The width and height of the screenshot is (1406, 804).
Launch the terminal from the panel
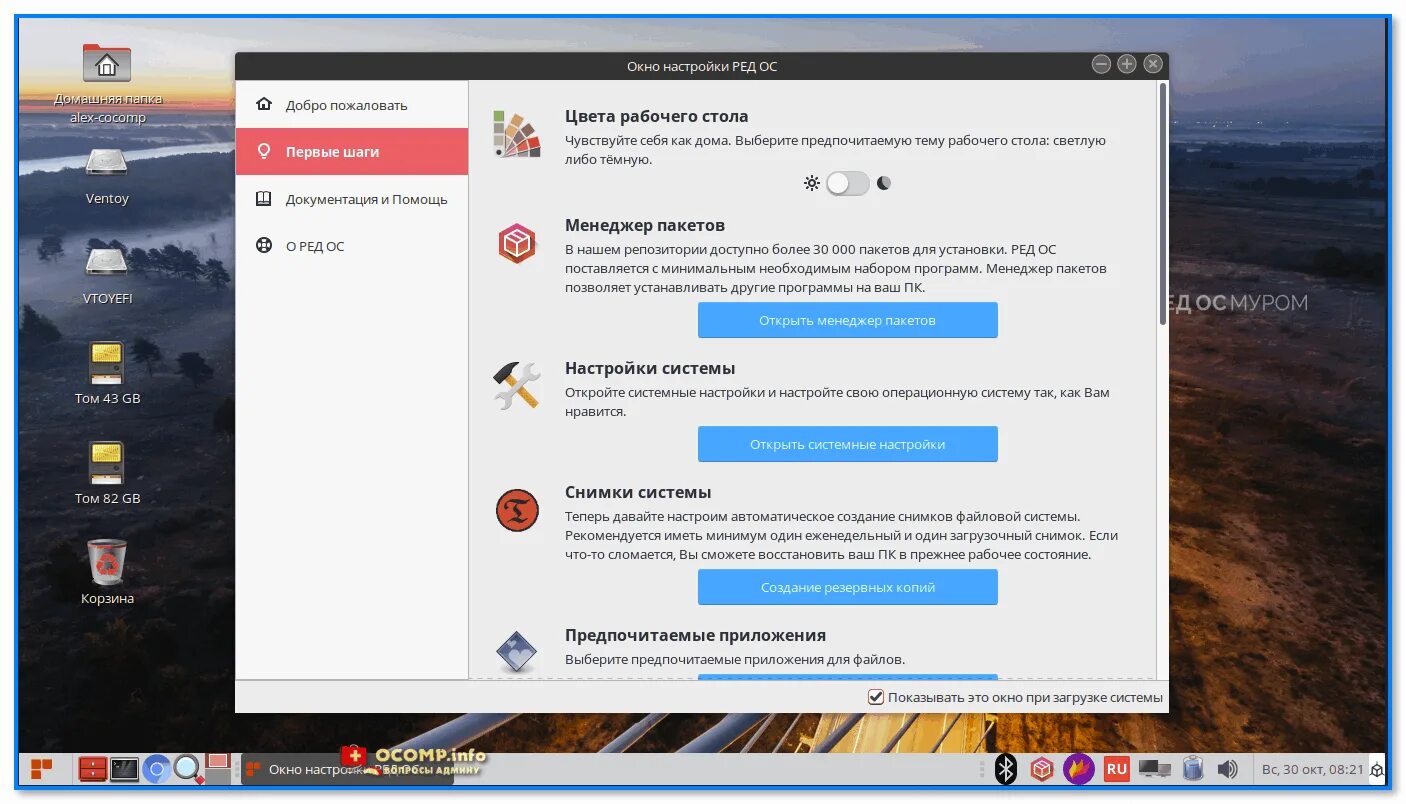tap(124, 769)
